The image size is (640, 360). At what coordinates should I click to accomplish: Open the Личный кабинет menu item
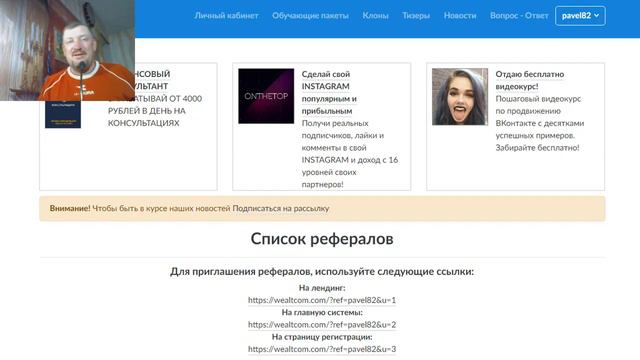(226, 16)
